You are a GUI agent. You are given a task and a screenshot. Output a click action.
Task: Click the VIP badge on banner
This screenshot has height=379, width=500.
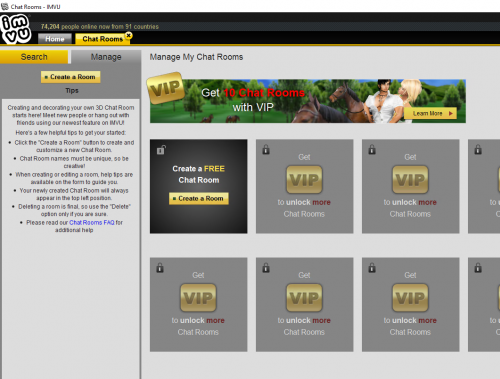coord(166,88)
